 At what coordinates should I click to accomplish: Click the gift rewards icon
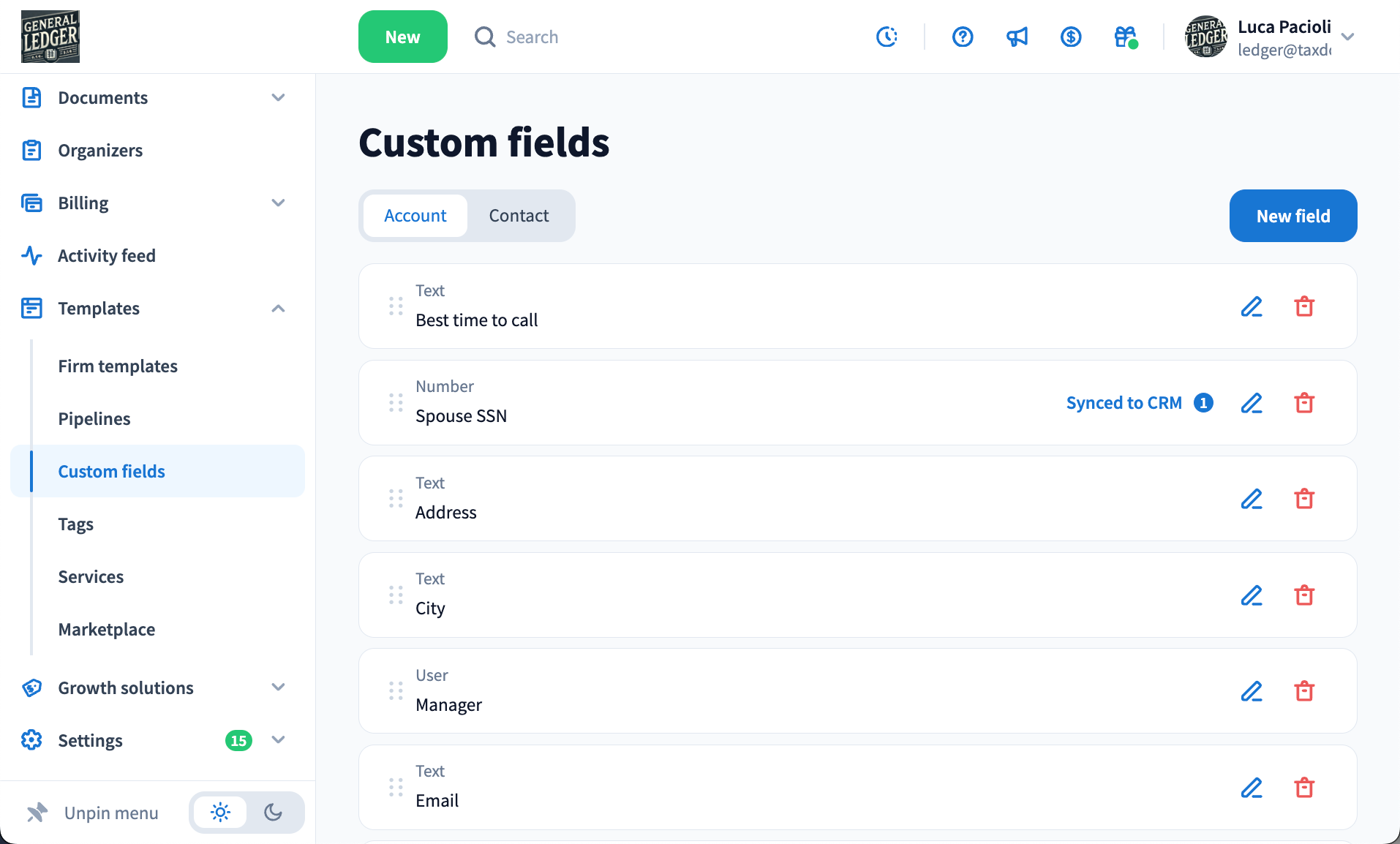tap(1126, 37)
